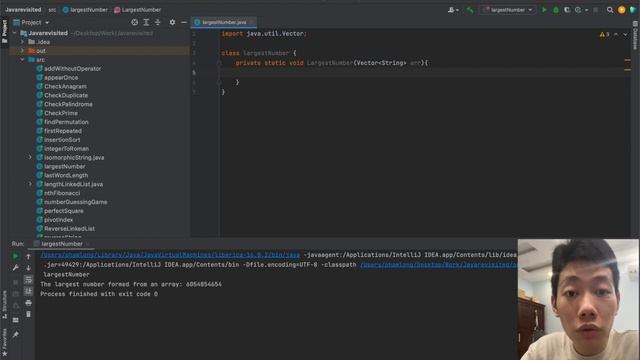Open CheckAnagram class in project tree
The height and width of the screenshot is (360, 640).
pos(61,87)
